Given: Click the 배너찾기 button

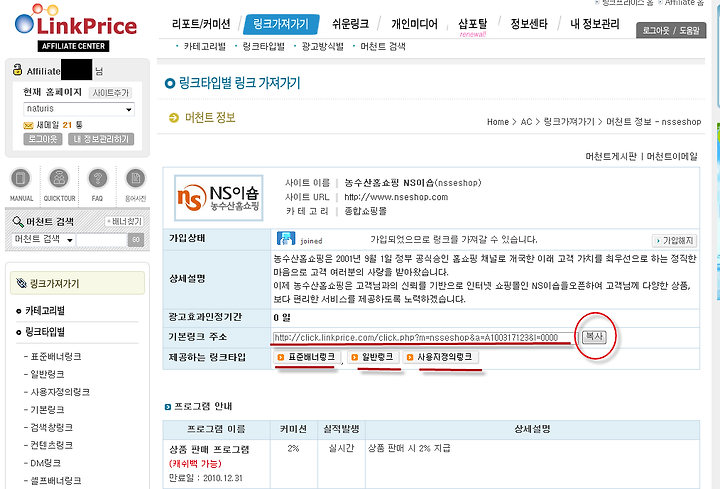Looking at the screenshot, I should point(124,221).
